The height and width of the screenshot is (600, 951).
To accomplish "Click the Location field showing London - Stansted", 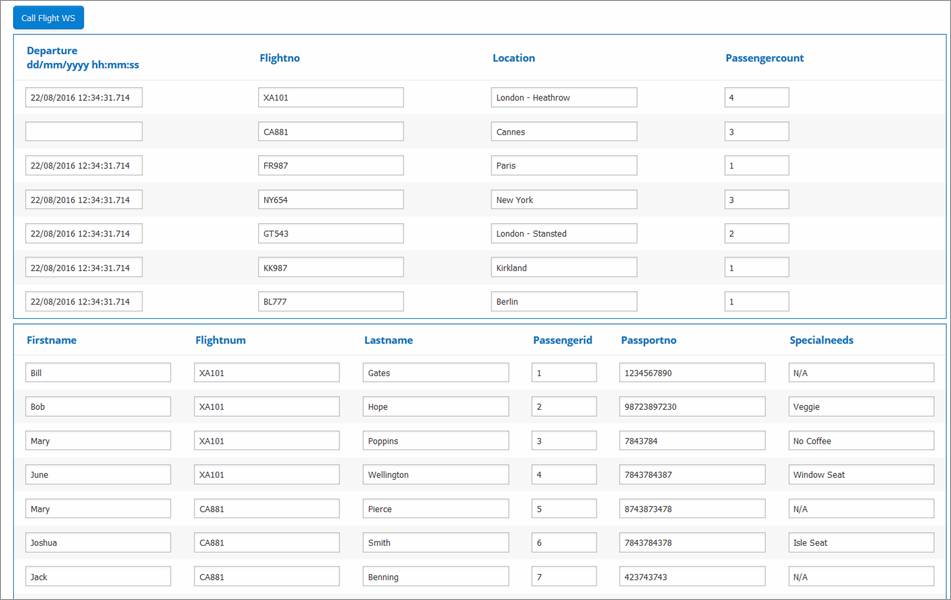I will click(x=564, y=234).
